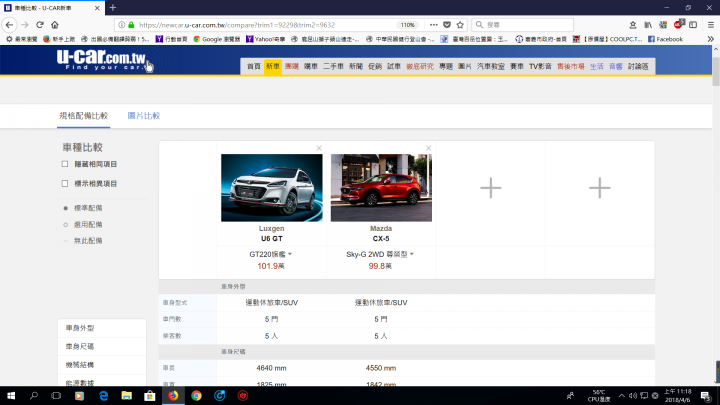This screenshot has height=405, width=720.
Task: Switch to the specification comparison tab
Action: coord(84,116)
